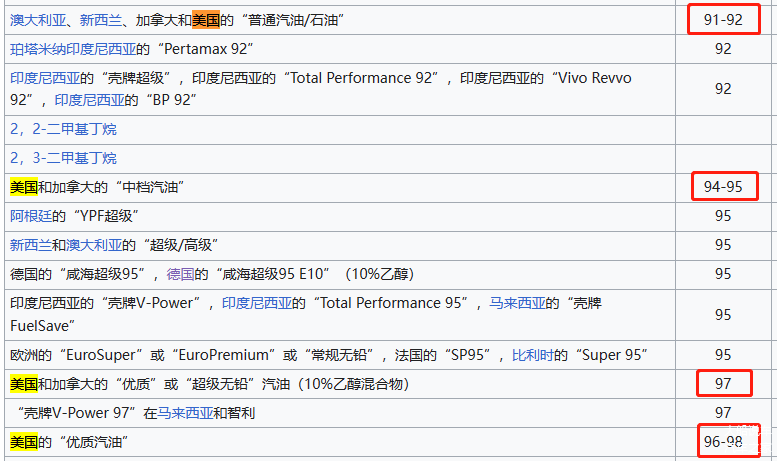This screenshot has height=461, width=777.
Task: Select the red-boxed 94-95 value cell
Action: pyautogui.click(x=722, y=187)
